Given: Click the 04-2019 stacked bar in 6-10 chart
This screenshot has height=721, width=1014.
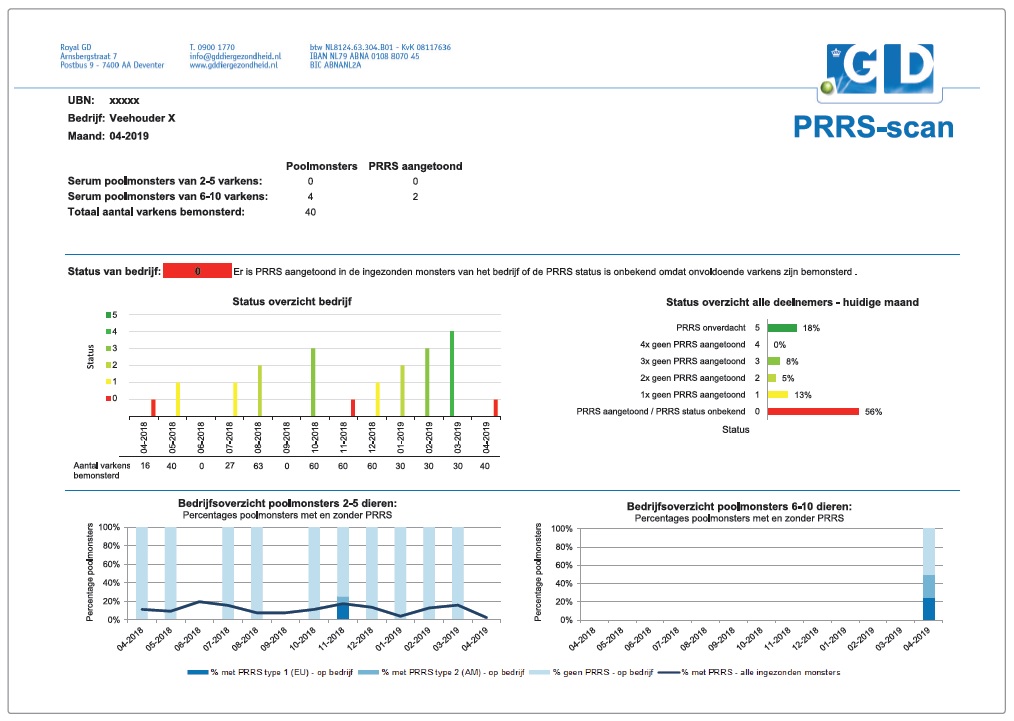Looking at the screenshot, I should 929,574.
